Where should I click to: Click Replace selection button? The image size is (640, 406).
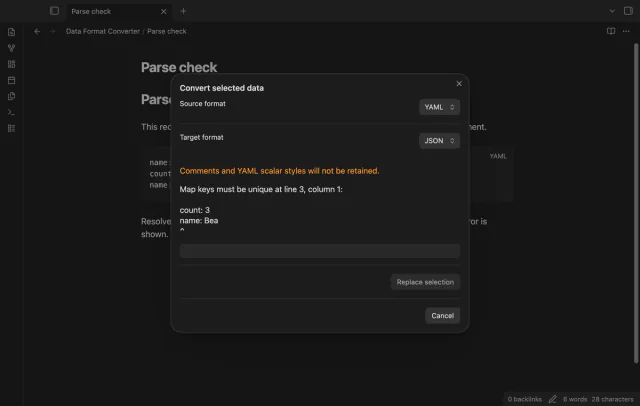point(425,282)
